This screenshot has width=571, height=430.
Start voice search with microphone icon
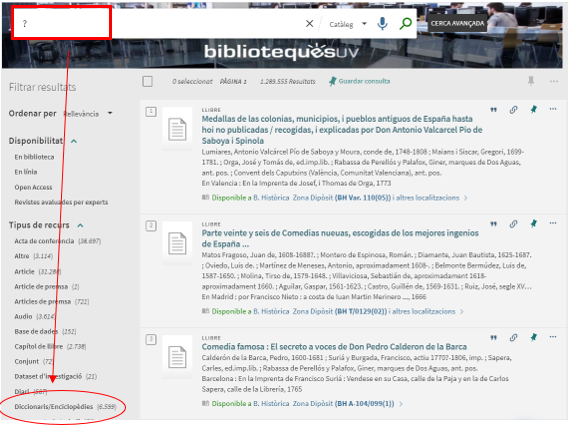(x=382, y=24)
